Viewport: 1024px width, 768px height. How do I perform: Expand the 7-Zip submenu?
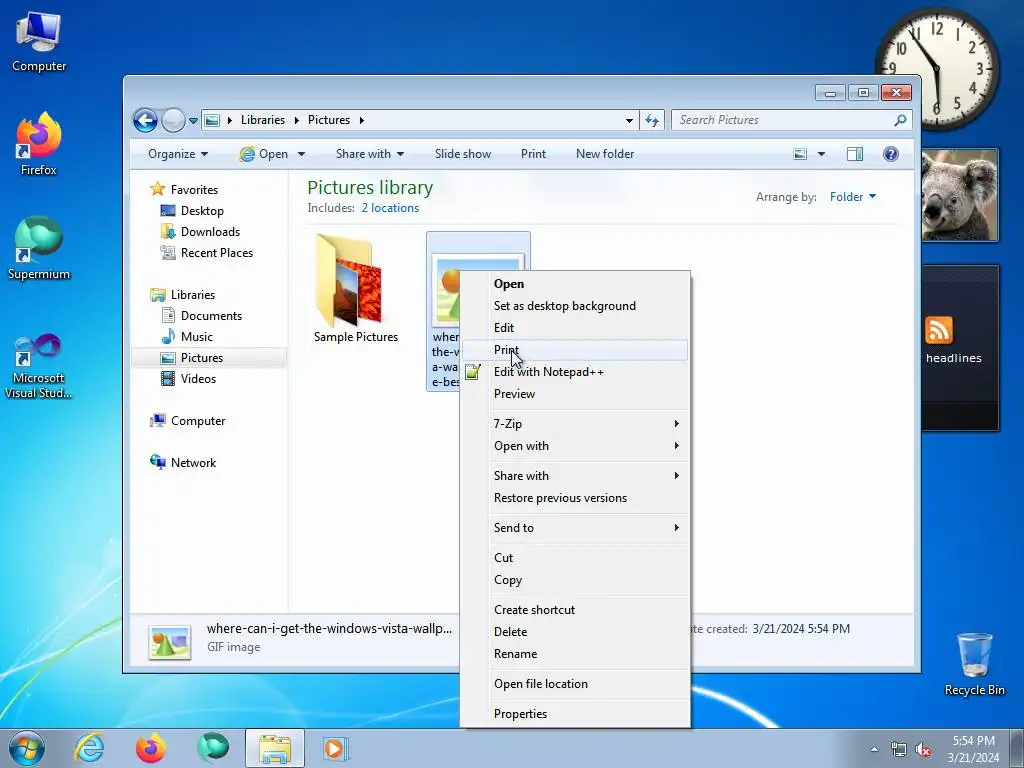pos(575,424)
